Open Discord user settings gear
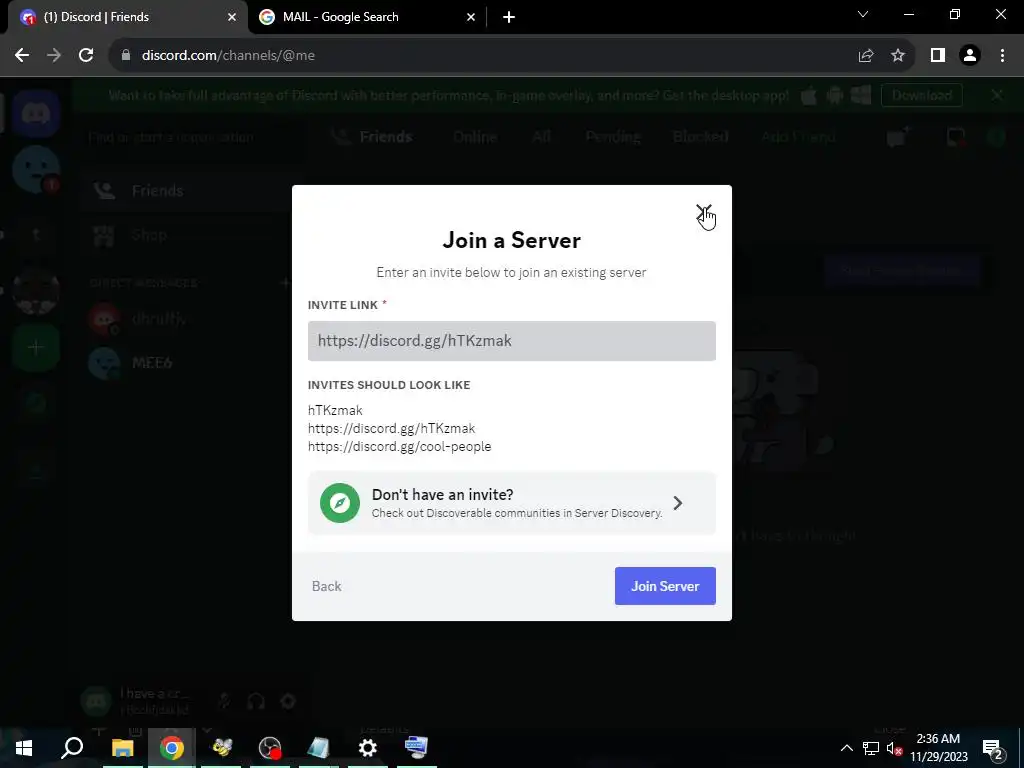Screen dimensions: 1024x768 (288, 701)
